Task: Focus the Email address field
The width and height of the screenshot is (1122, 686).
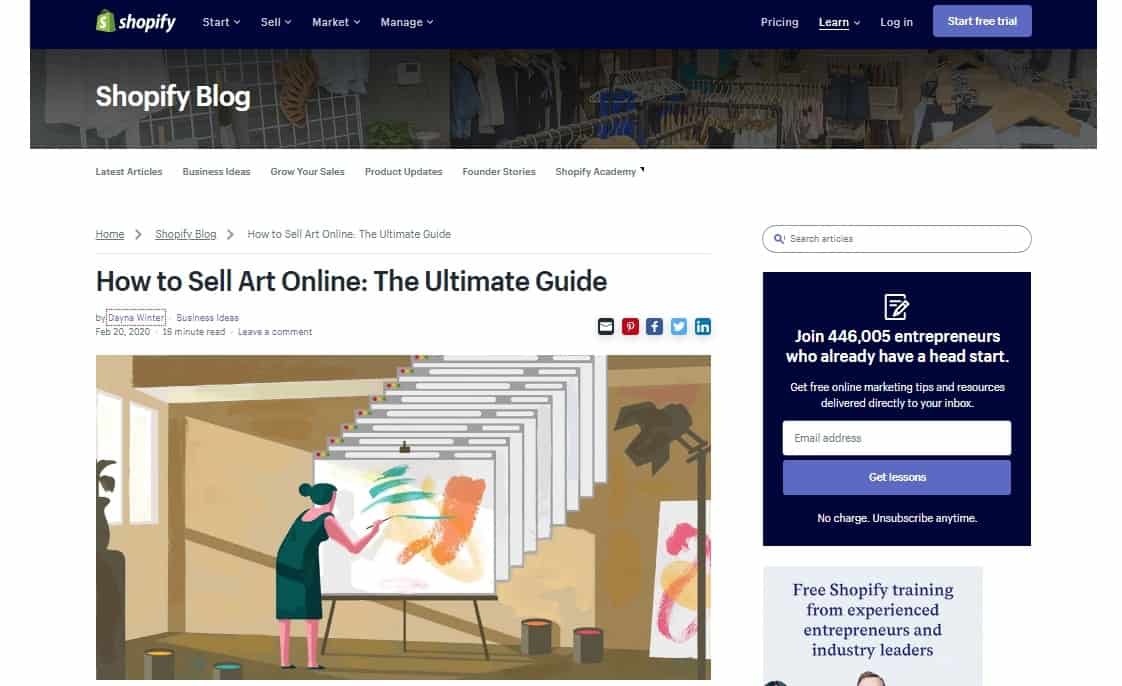Action: (897, 438)
